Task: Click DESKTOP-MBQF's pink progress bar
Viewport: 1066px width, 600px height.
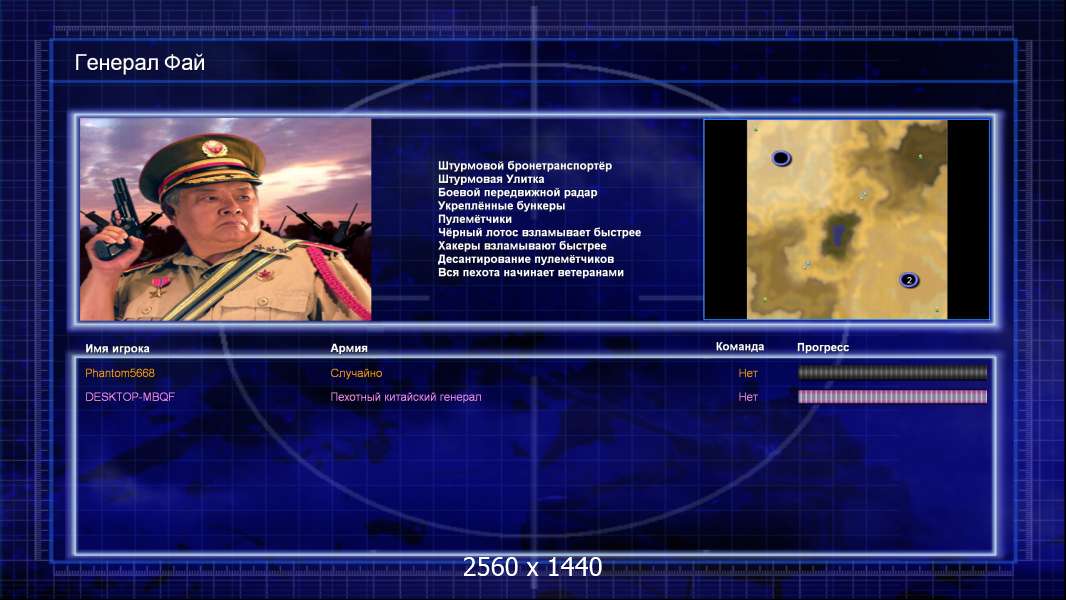Action: coord(892,396)
